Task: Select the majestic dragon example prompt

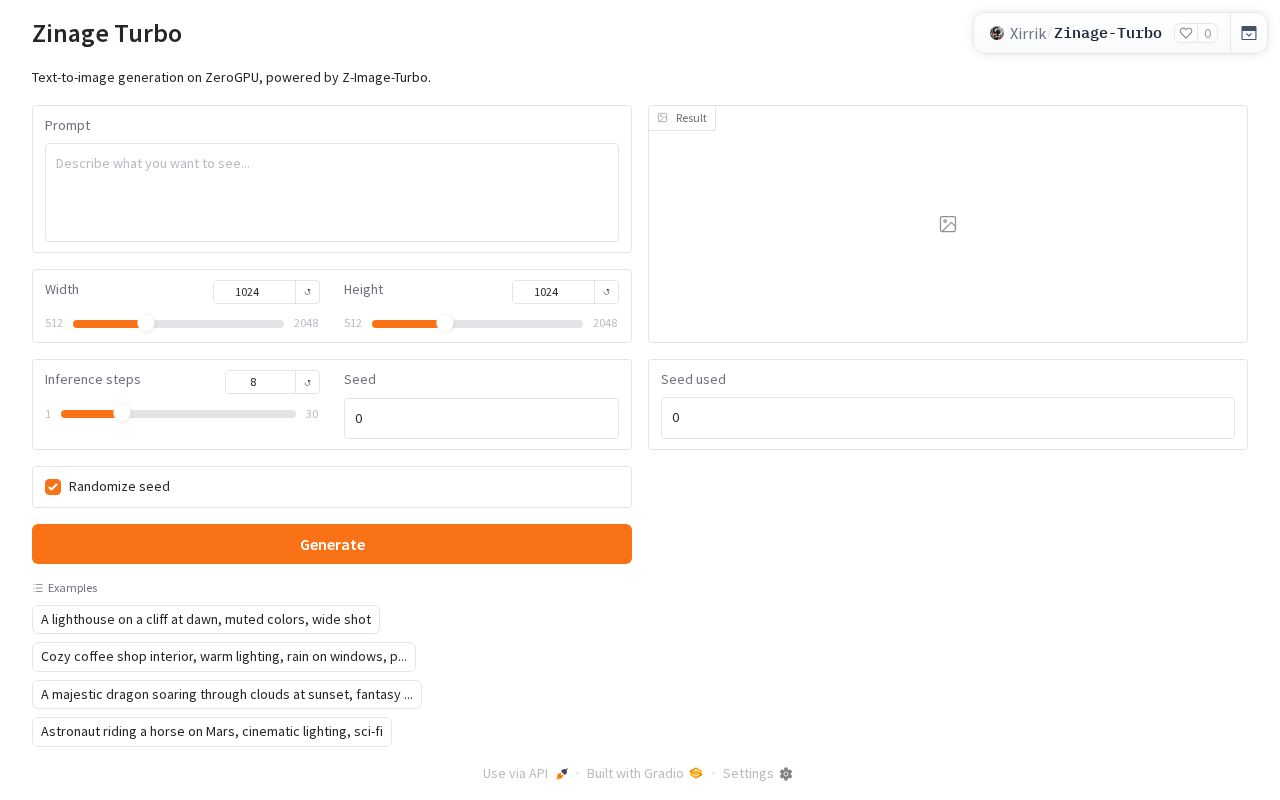Action: coord(227,694)
